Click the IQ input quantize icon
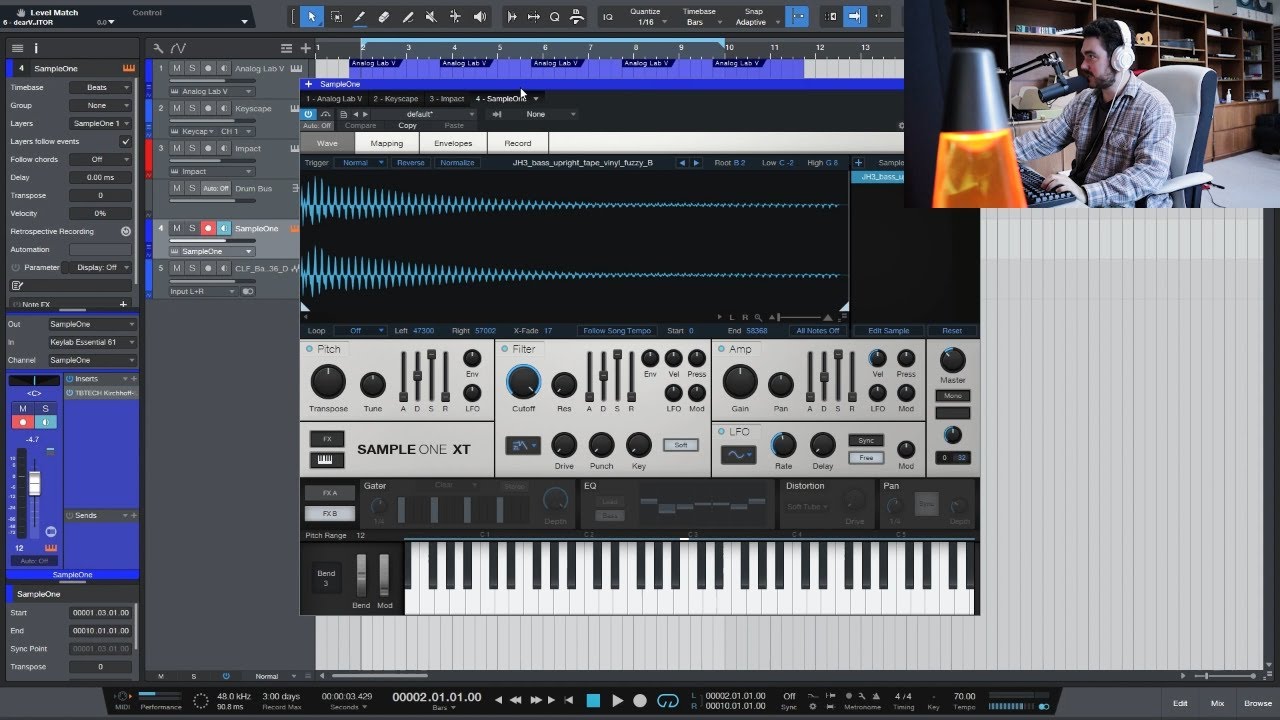1280x720 pixels. click(608, 17)
